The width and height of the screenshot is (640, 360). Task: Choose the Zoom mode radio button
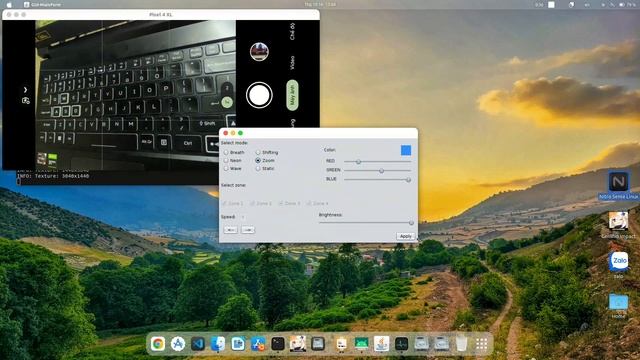pos(258,160)
